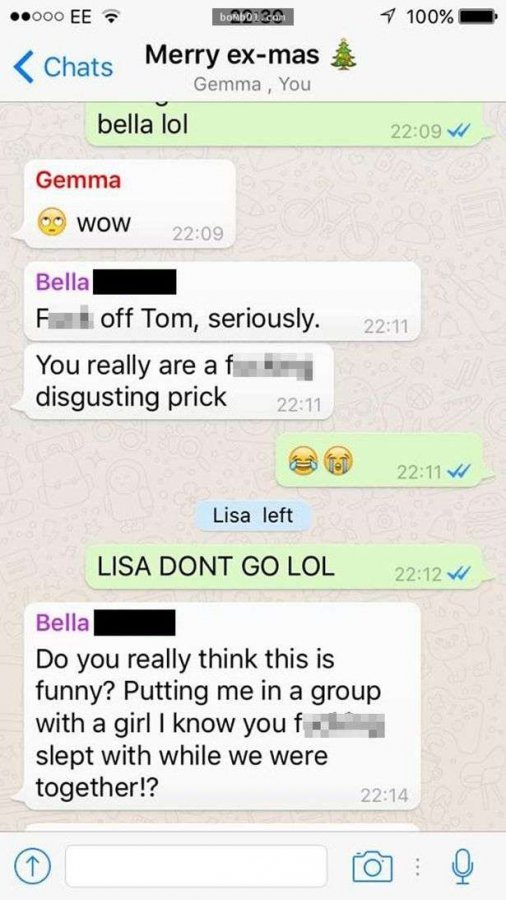Viewport: 506px width, 900px height.
Task: Tap Bella's 'Do you really think' message
Action: tap(222, 706)
